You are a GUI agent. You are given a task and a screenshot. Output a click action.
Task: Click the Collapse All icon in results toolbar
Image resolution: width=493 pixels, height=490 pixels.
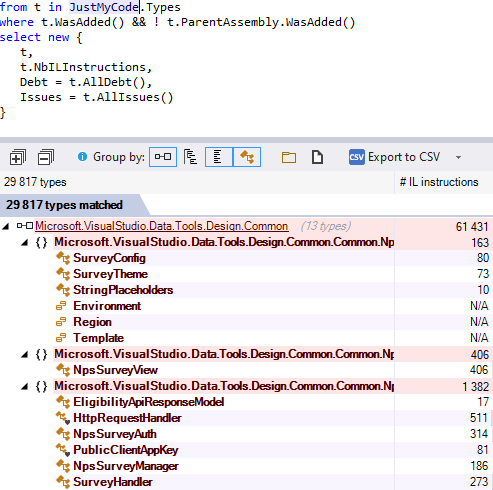pos(46,157)
